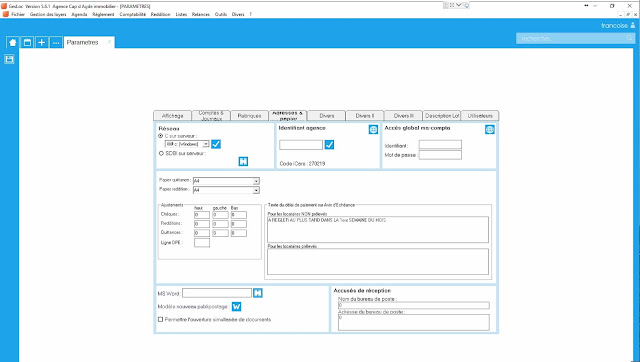Image resolution: width=640 pixels, height=362 pixels.
Task: Open user profile icon next to francoise
Action: pos(633,25)
